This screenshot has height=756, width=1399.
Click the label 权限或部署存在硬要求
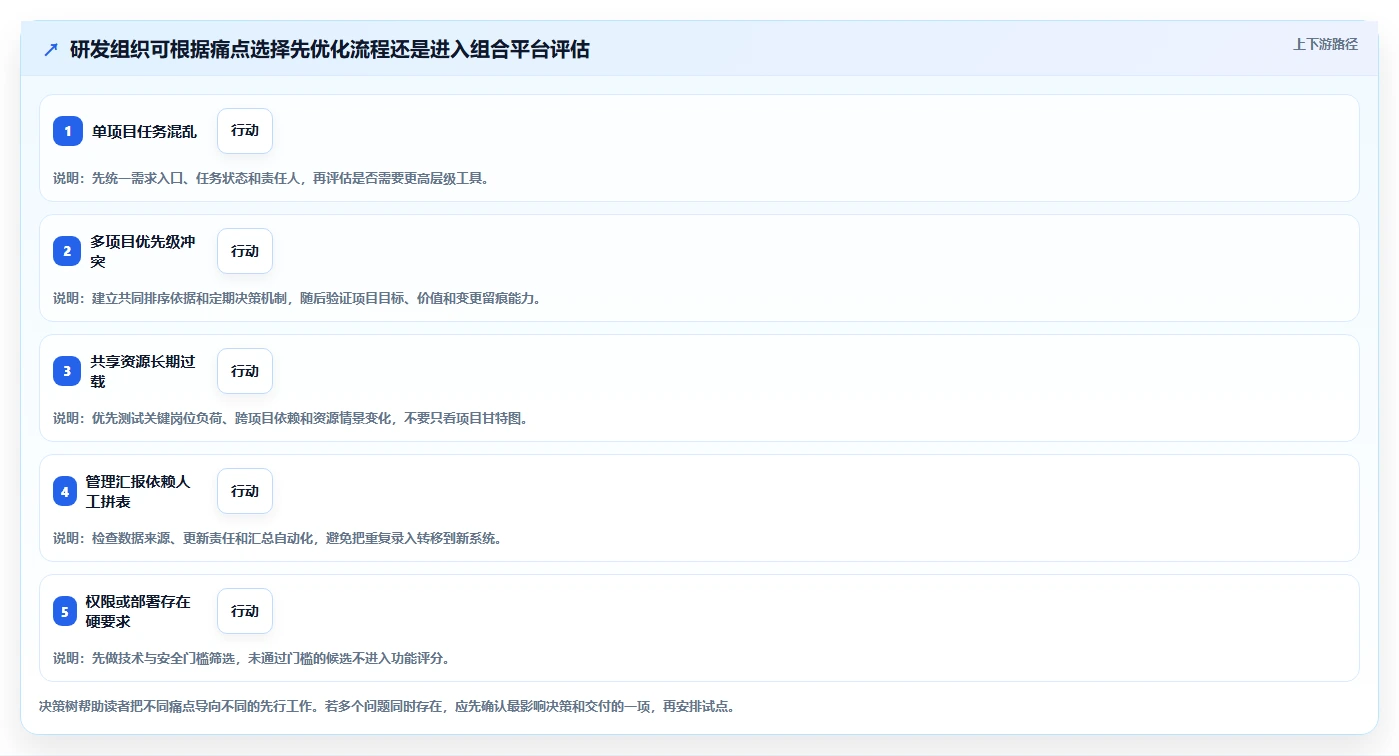coord(138,611)
